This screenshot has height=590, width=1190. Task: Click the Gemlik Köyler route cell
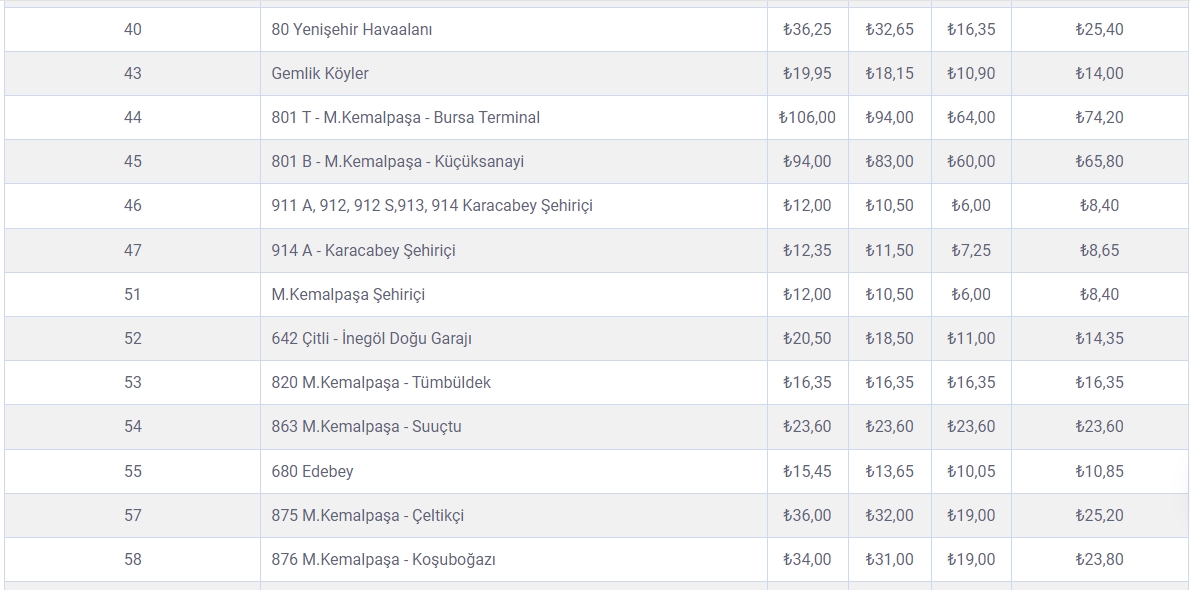(x=514, y=74)
